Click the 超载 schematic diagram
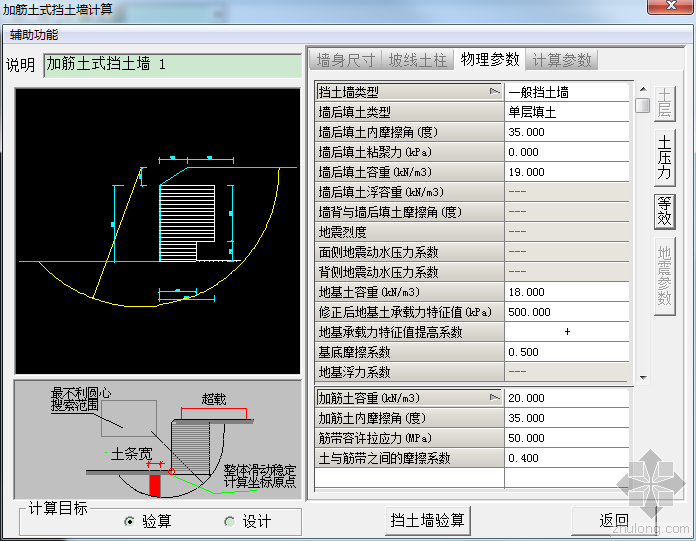 tap(158, 439)
